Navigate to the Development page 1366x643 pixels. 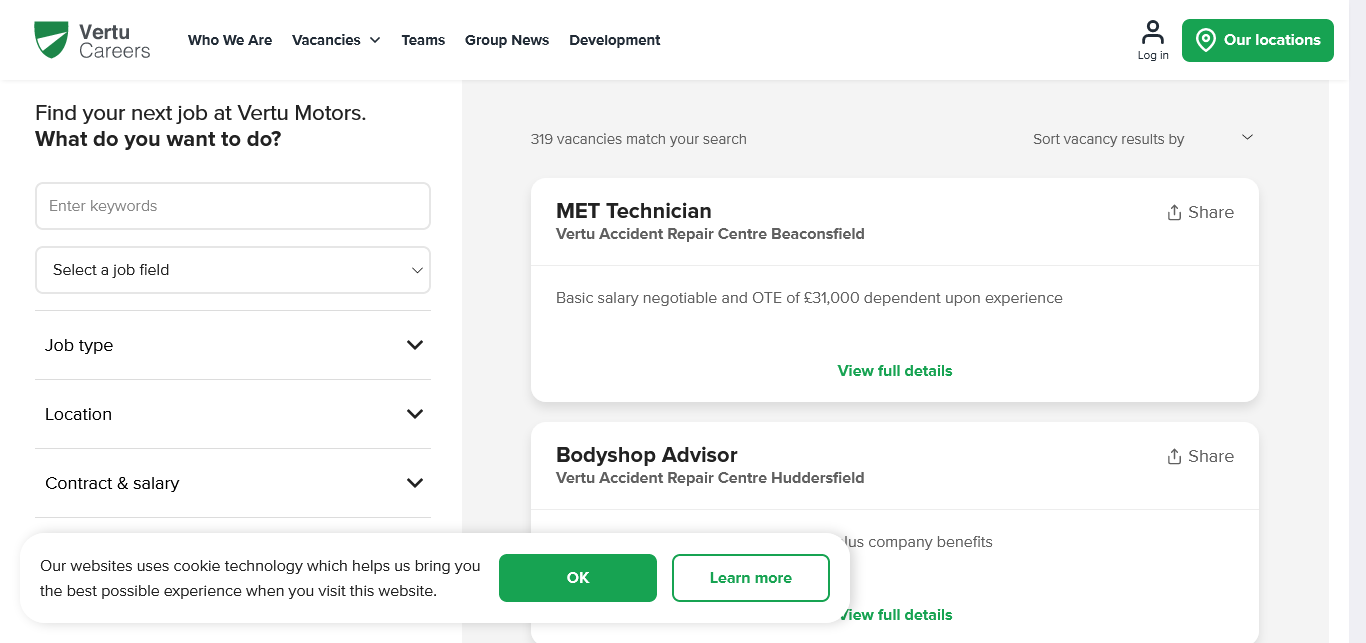pyautogui.click(x=615, y=40)
